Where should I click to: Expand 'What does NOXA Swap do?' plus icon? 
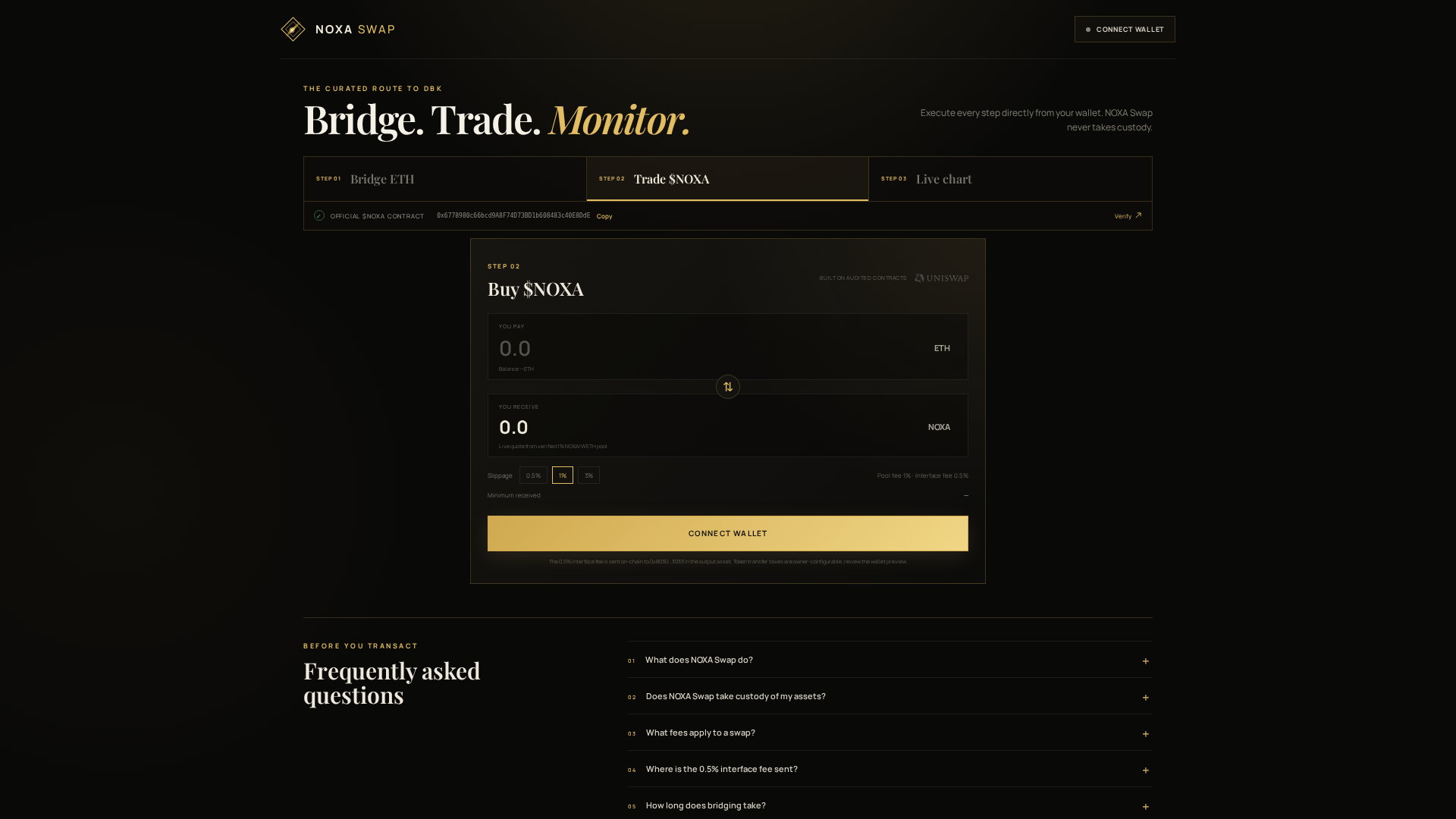[x=1146, y=661]
